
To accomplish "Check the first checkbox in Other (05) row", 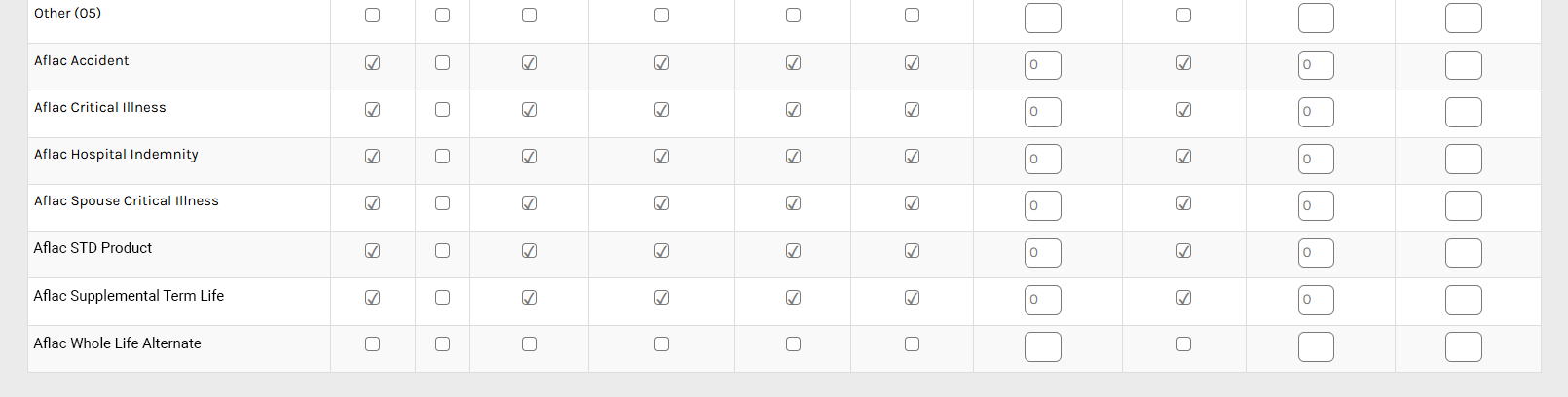I will [372, 16].
